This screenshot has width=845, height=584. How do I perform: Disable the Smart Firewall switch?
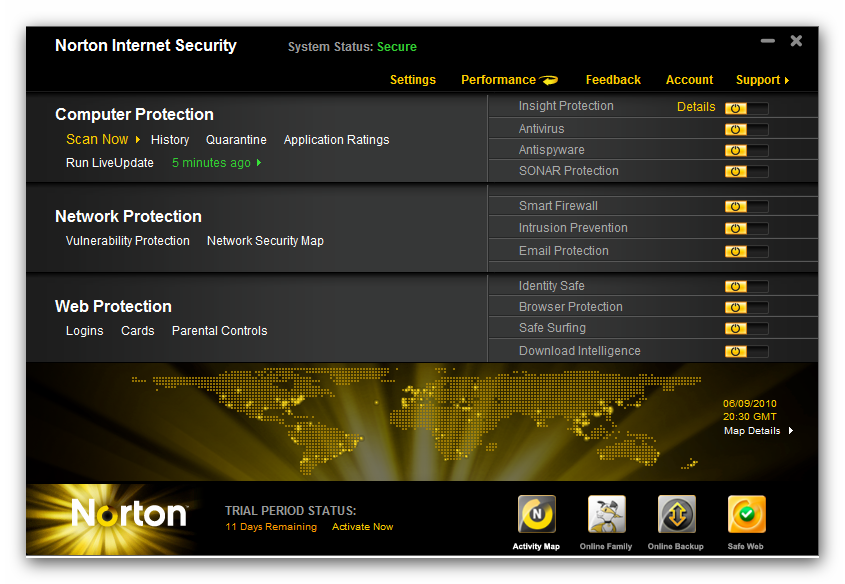[746, 206]
